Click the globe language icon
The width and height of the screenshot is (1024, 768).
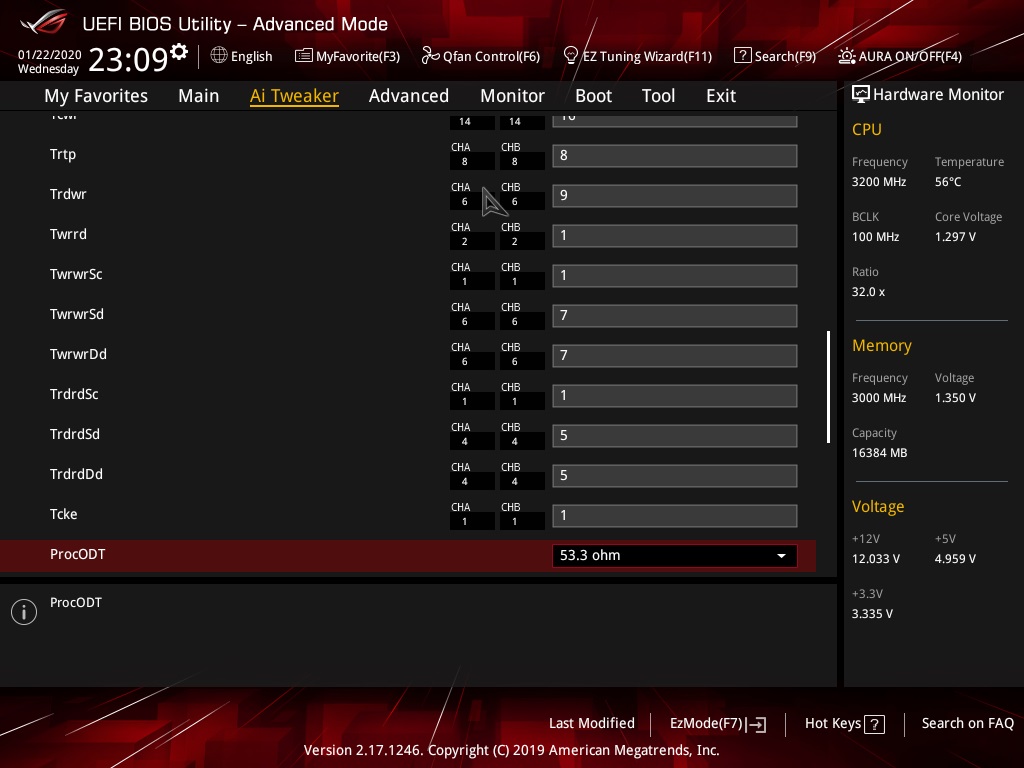(219, 56)
